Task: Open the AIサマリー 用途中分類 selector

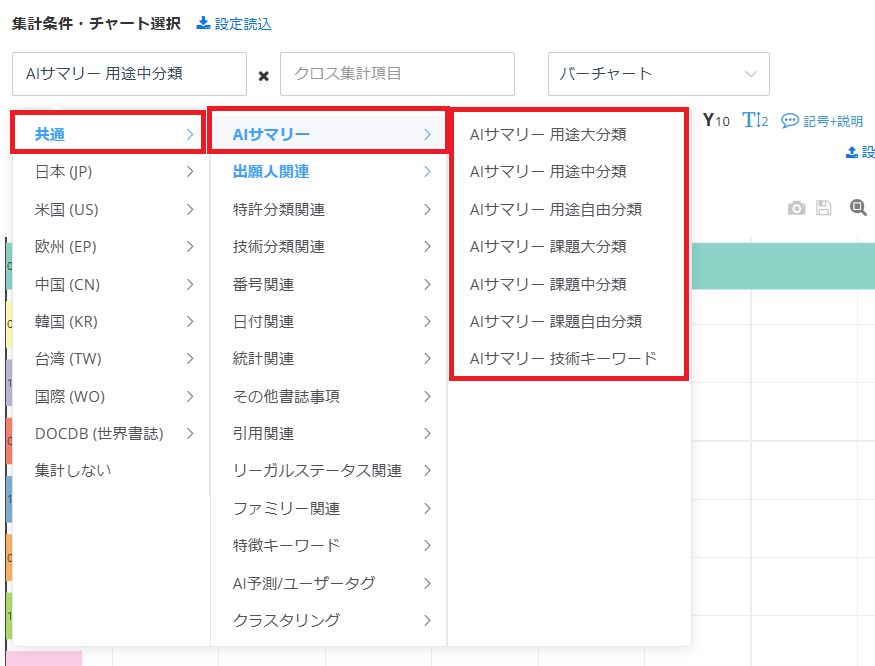Action: [129, 74]
